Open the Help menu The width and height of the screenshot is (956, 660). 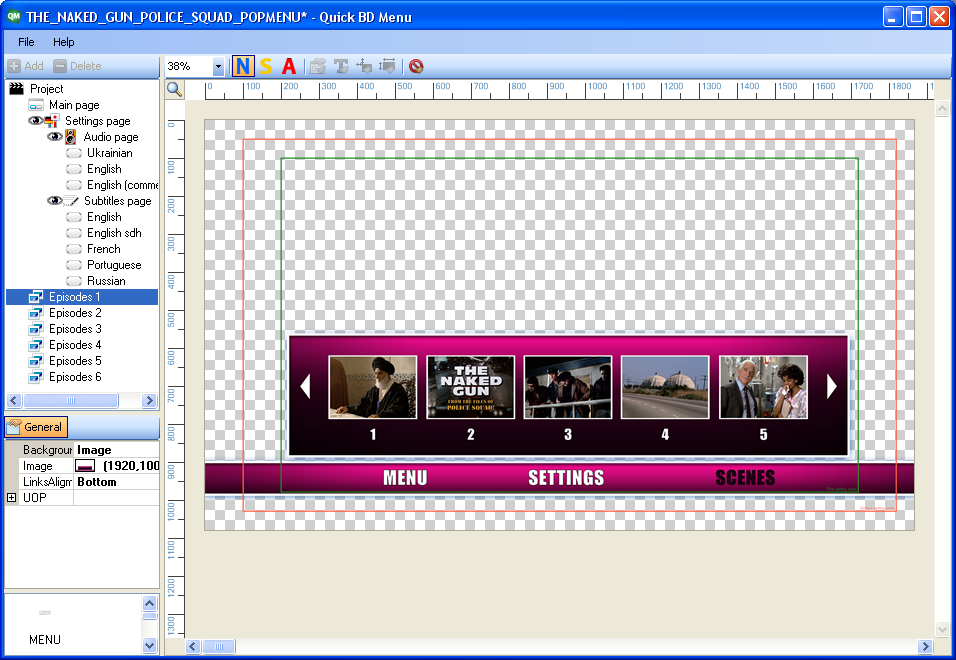pyautogui.click(x=65, y=42)
